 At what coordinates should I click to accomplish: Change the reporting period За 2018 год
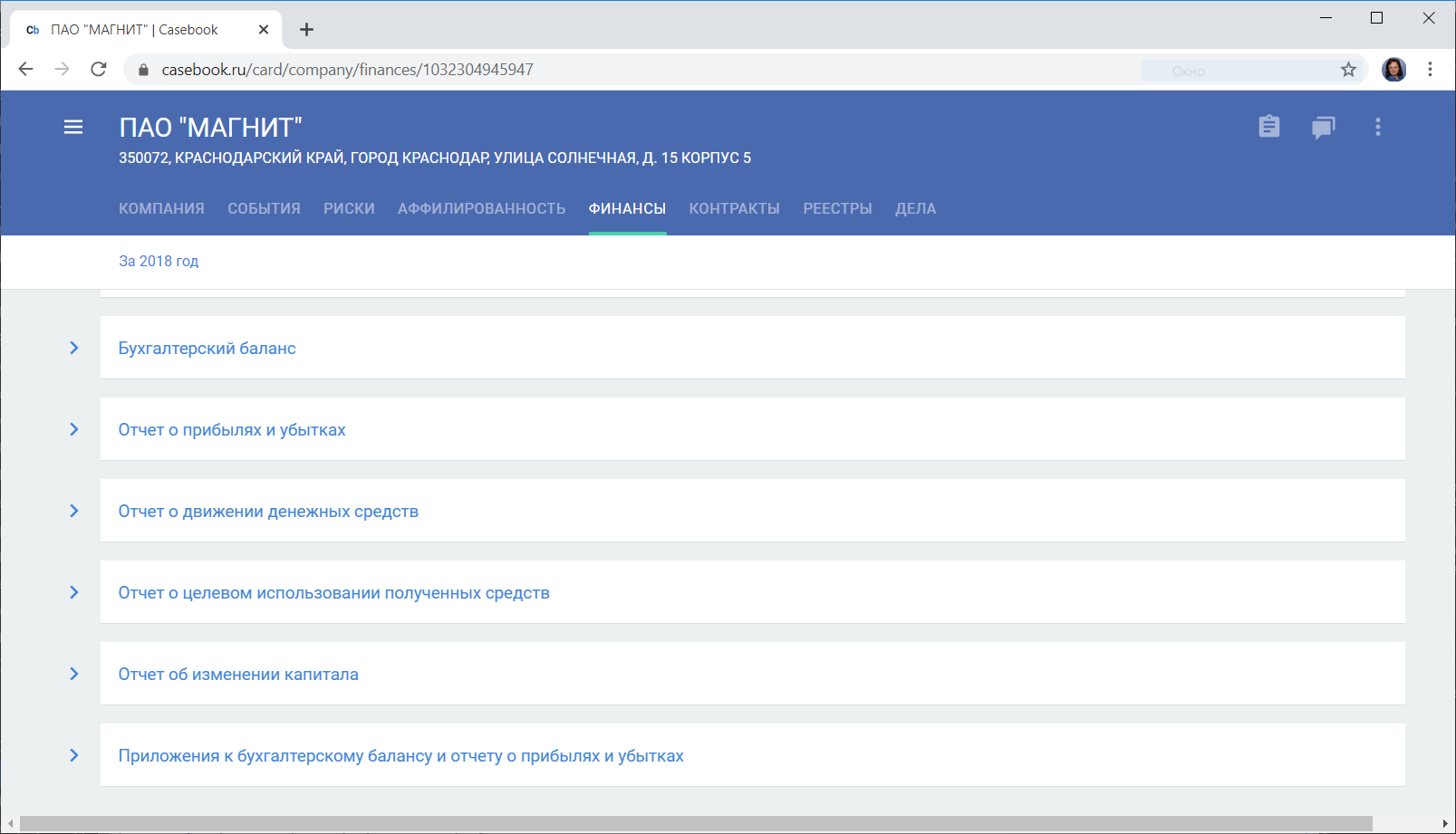click(x=159, y=262)
